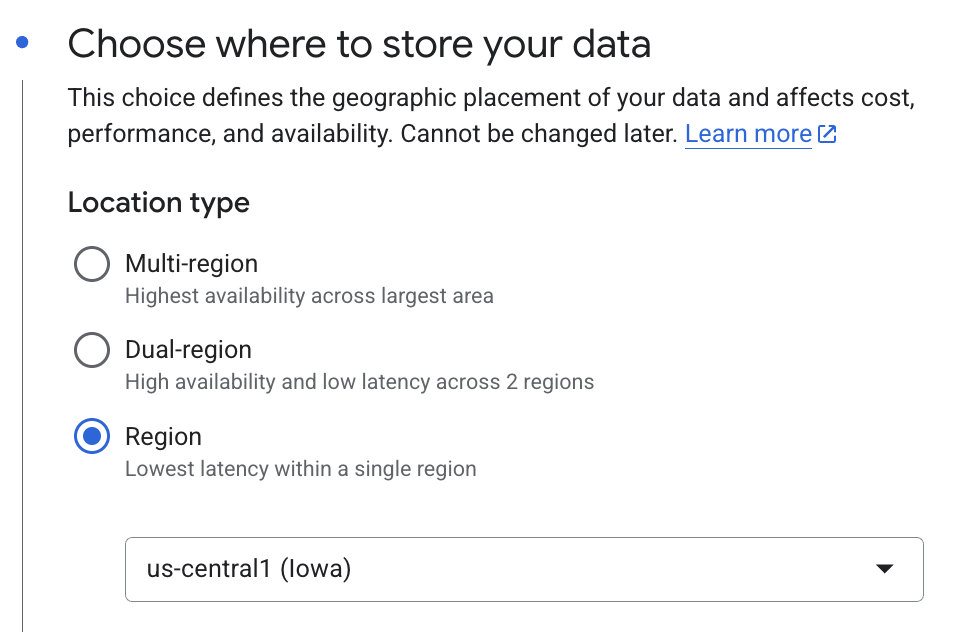Click the blue step bullet beside the heading

(x=22, y=43)
